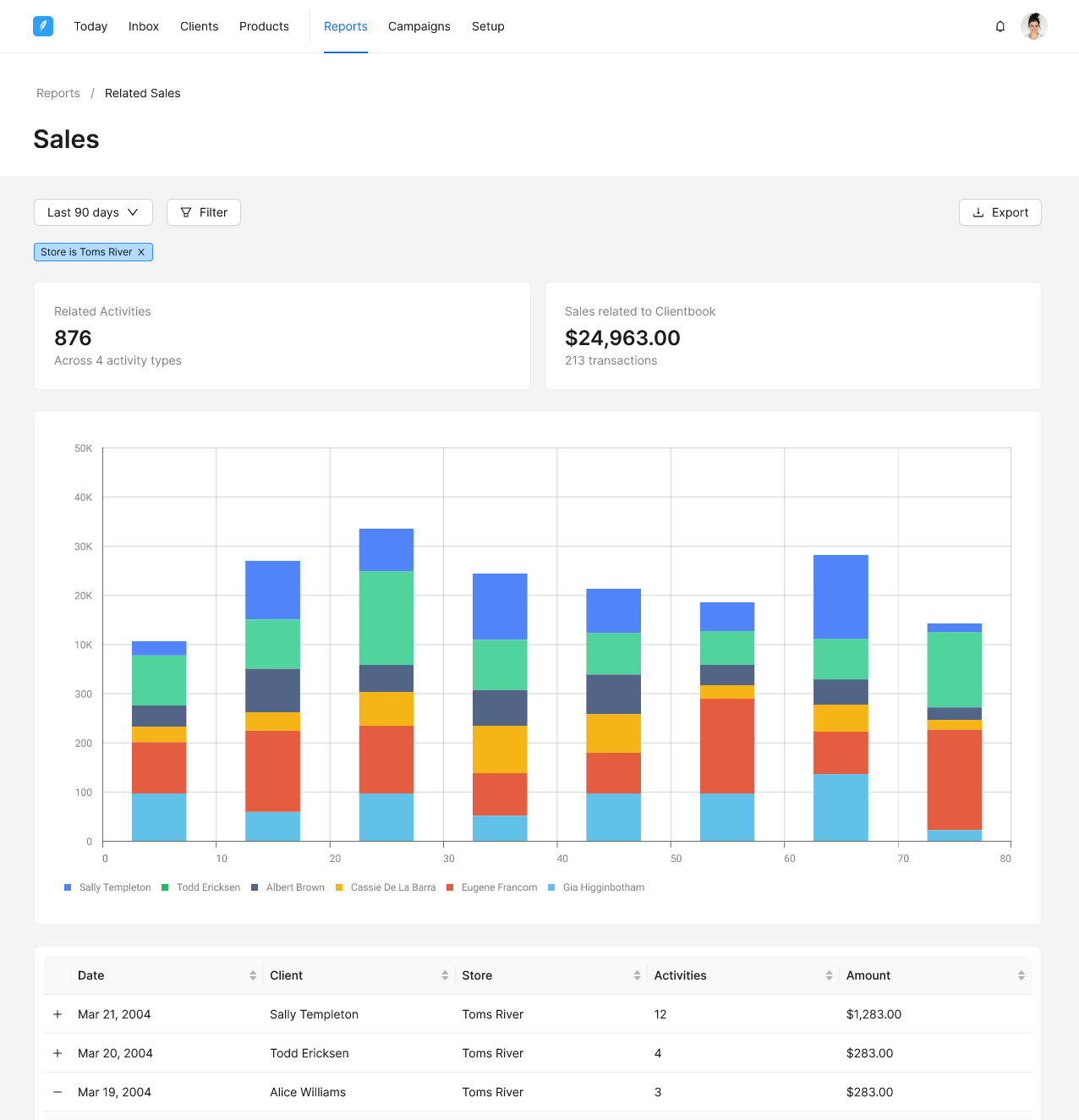Collapse the Mar 19, 2004 row
Screen dimensions: 1079x1120
pos(58,1092)
